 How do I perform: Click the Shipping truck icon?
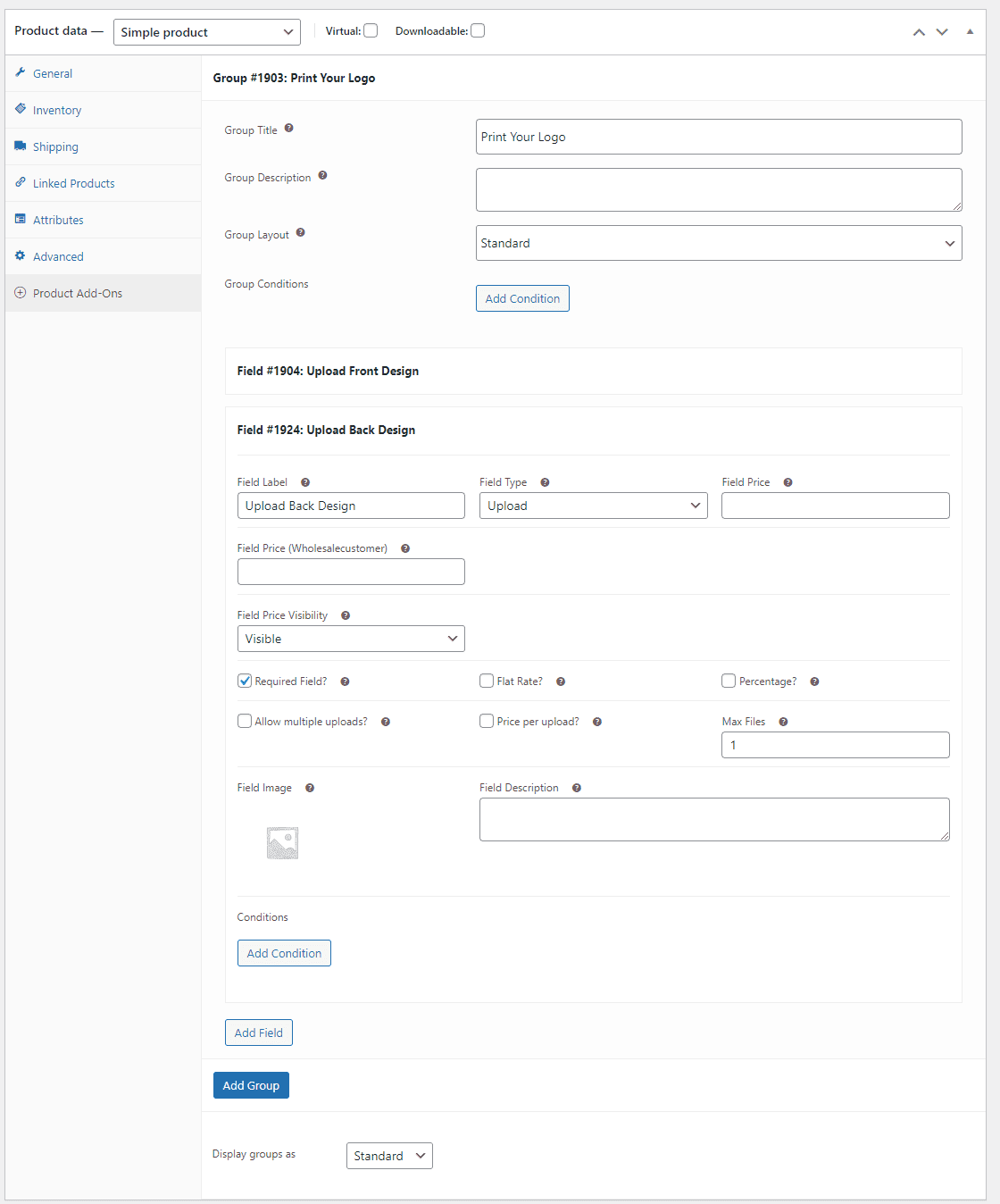20,146
